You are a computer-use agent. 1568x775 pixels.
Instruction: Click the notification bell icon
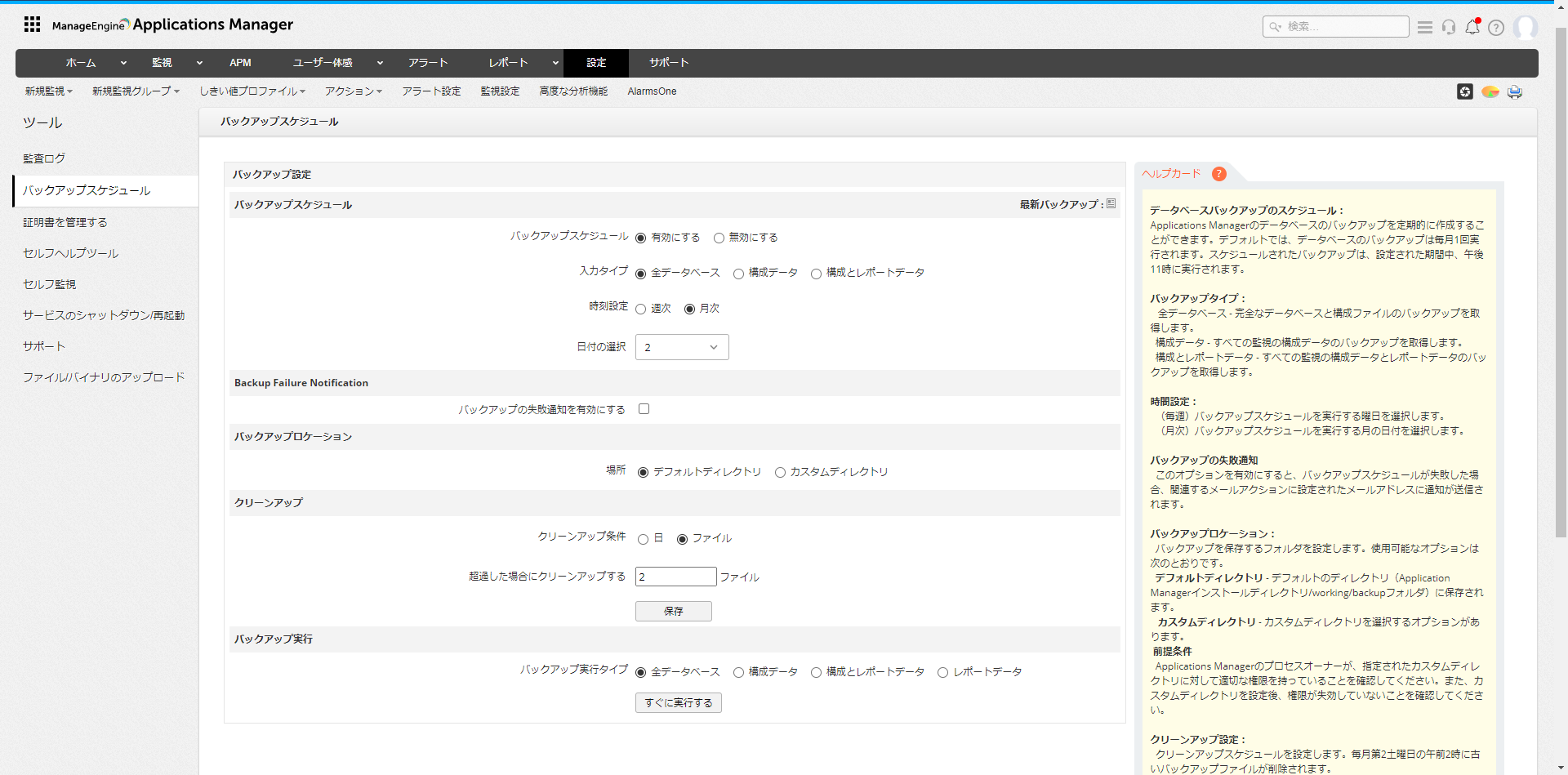(1472, 27)
